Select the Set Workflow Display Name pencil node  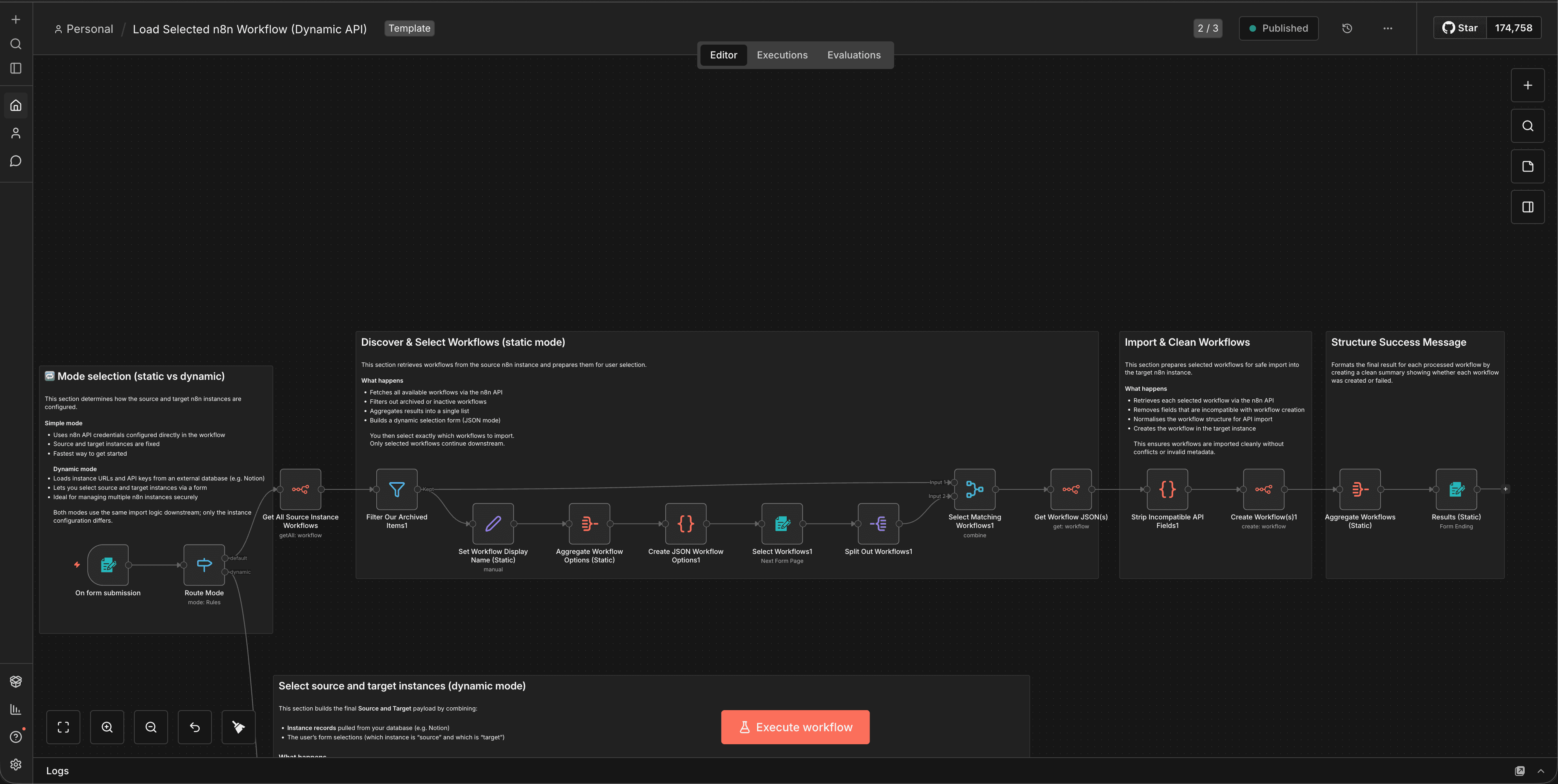pos(493,523)
